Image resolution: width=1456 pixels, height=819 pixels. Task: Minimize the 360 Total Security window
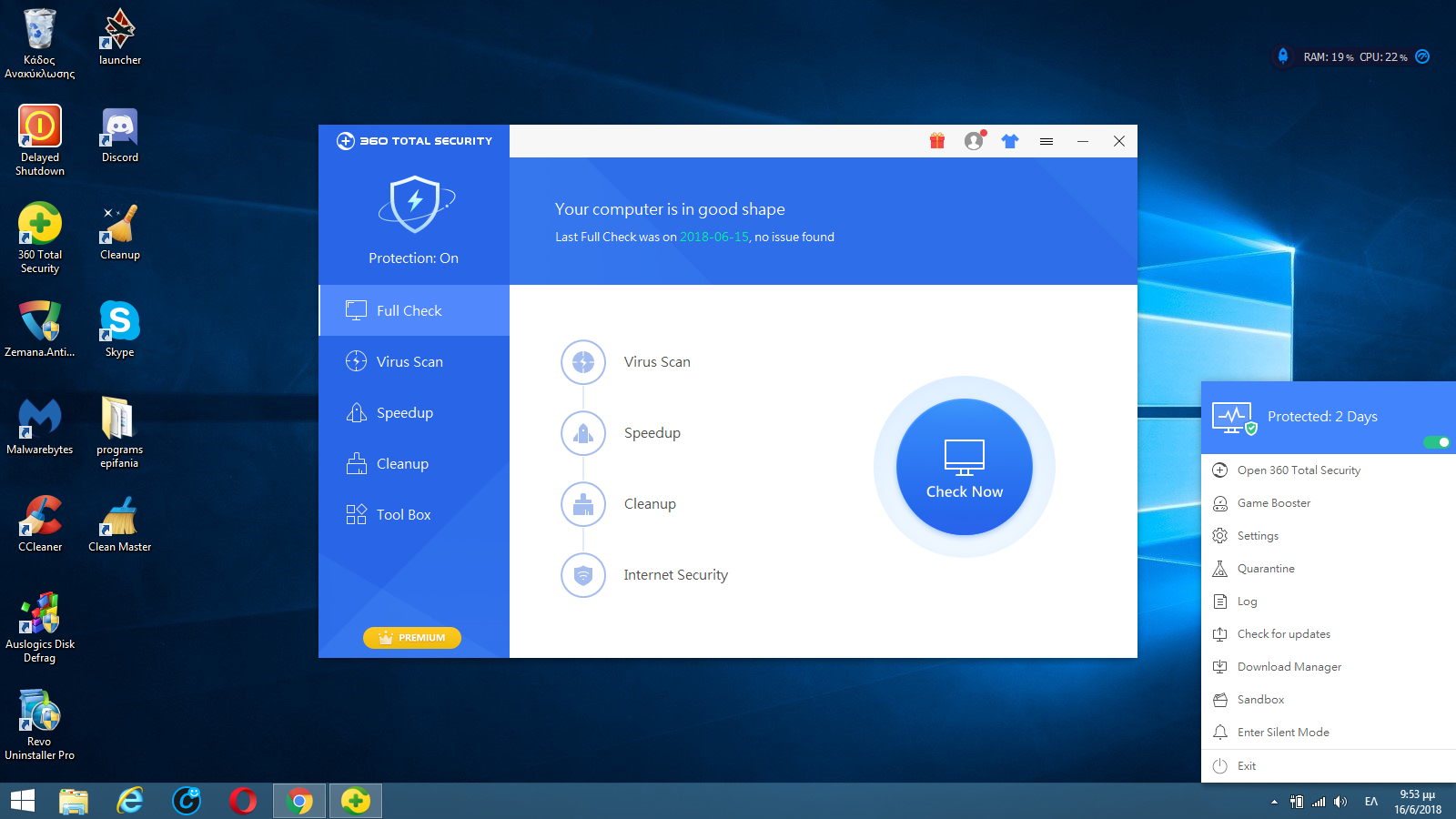point(1083,141)
